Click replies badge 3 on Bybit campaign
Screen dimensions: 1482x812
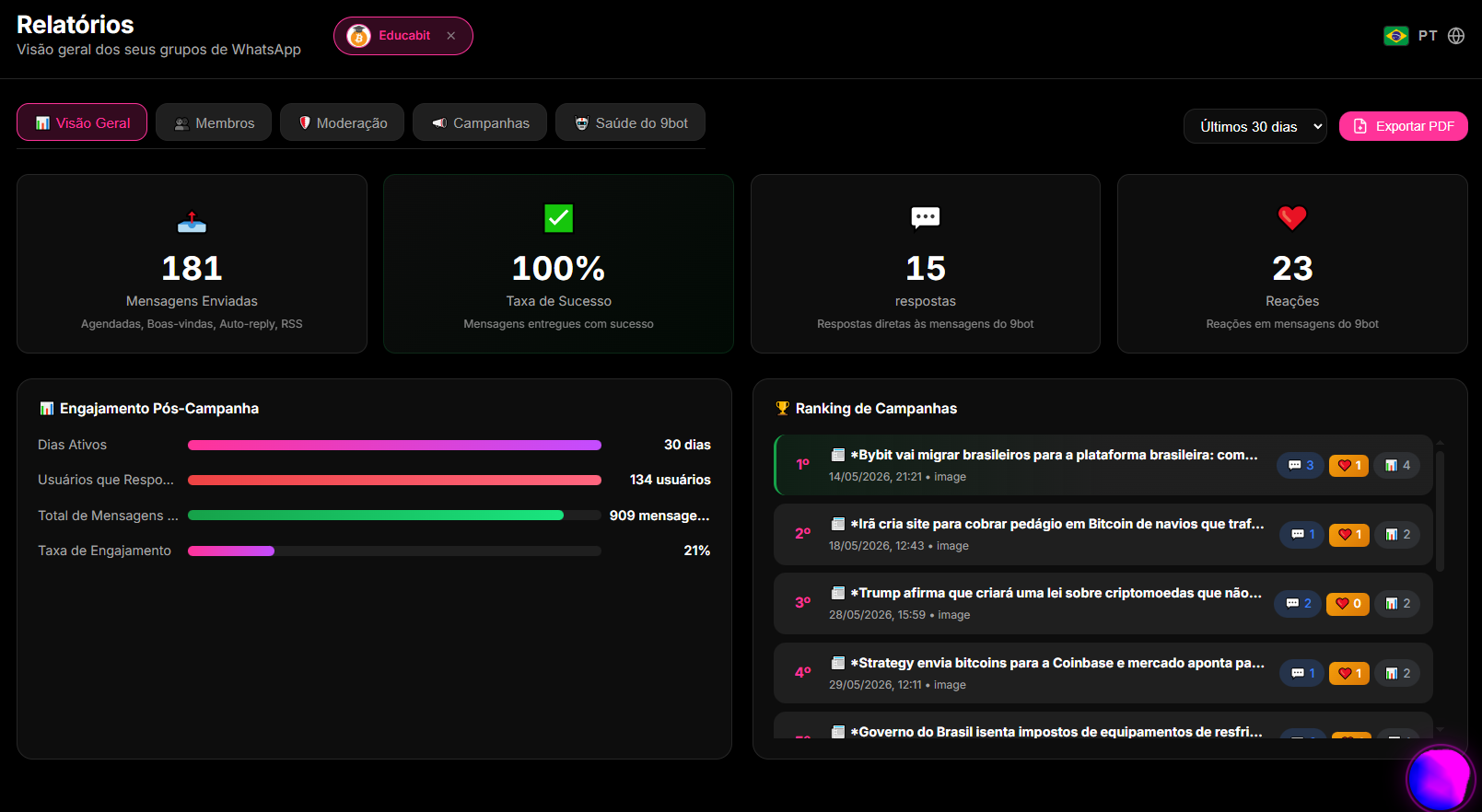1300,465
